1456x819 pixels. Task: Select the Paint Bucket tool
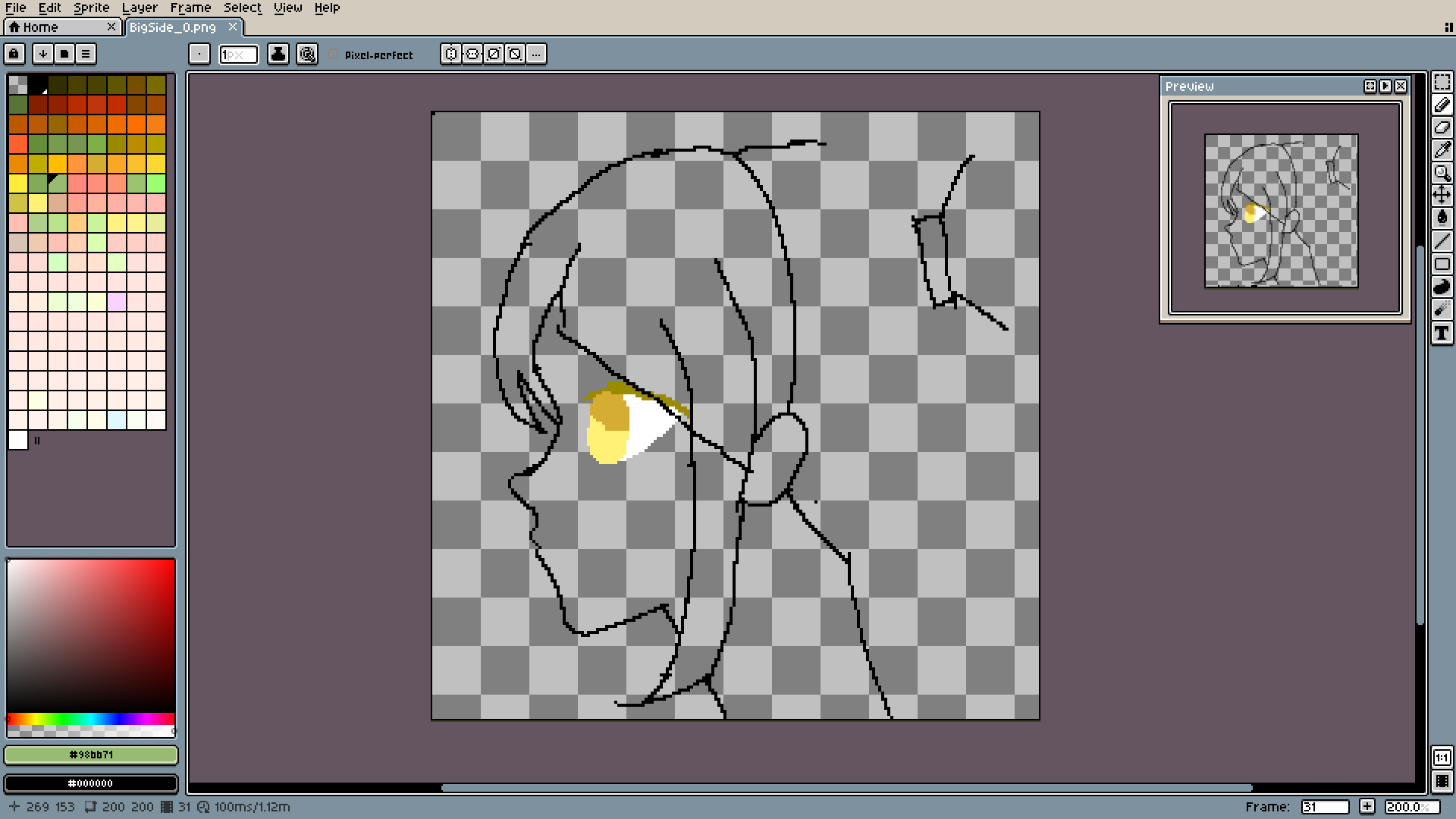pos(1442,218)
